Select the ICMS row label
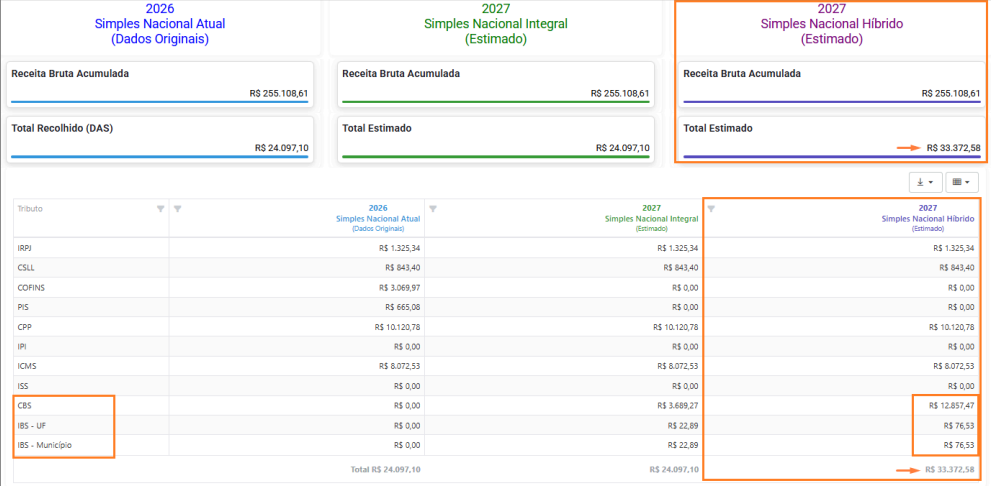This screenshot has width=991, height=486. pyautogui.click(x=25, y=366)
